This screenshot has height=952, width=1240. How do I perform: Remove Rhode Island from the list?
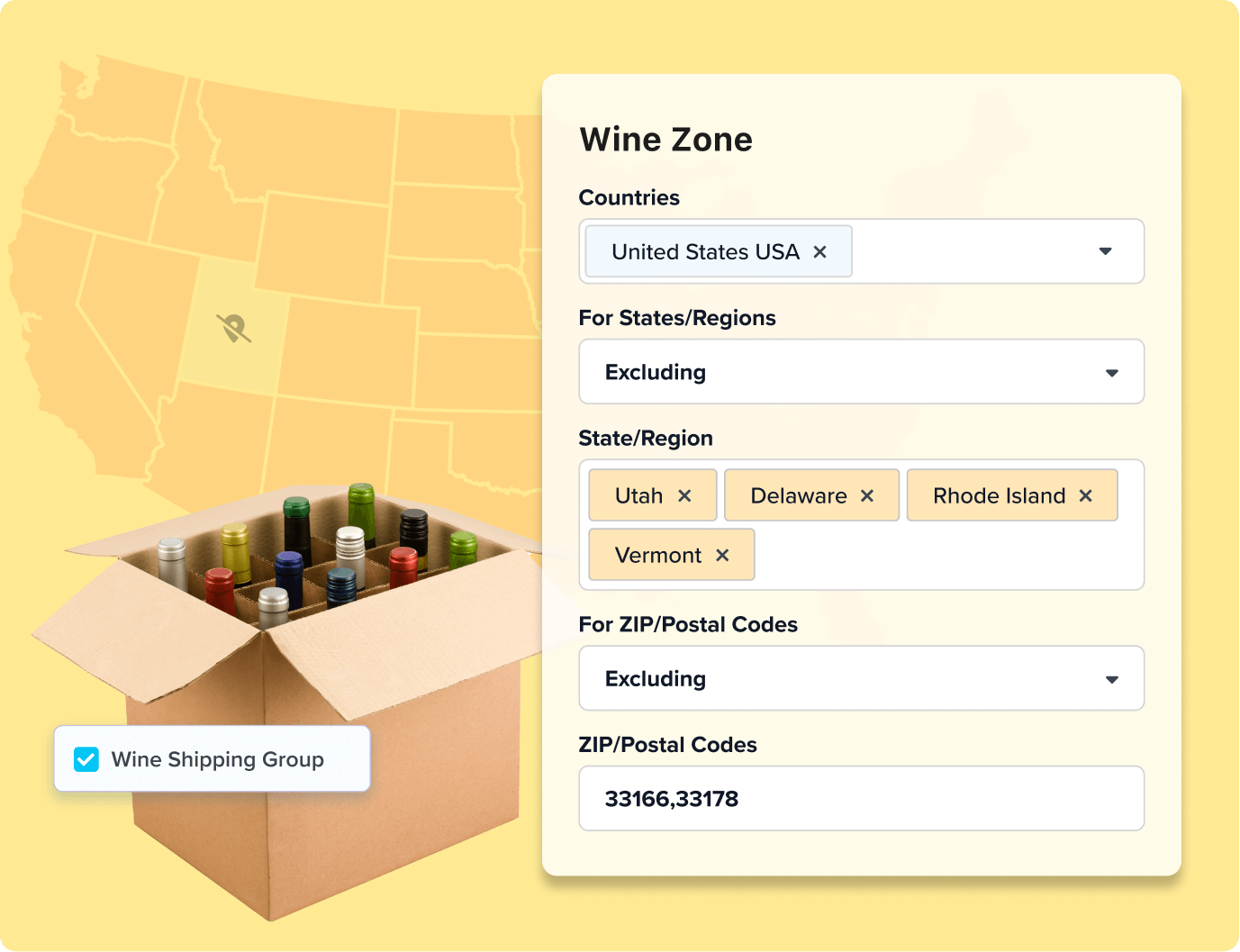pos(1085,496)
